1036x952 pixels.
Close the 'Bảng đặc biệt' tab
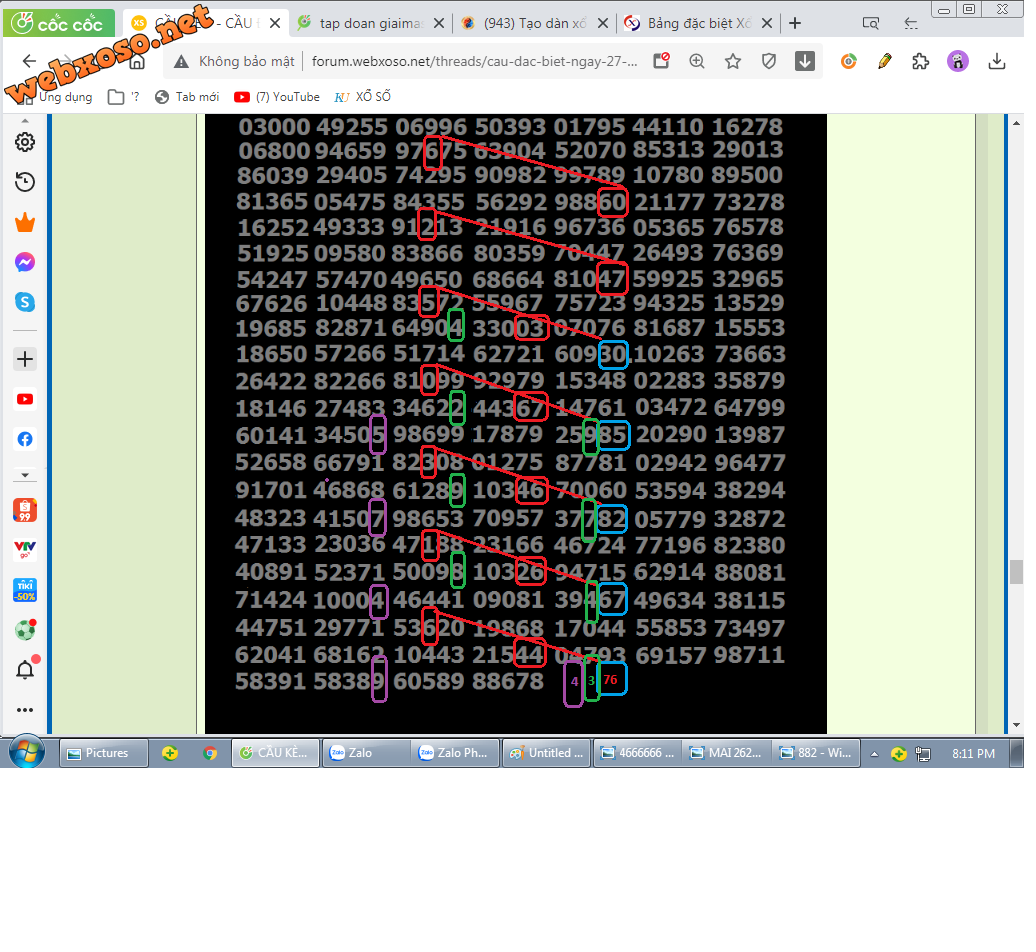click(x=767, y=23)
